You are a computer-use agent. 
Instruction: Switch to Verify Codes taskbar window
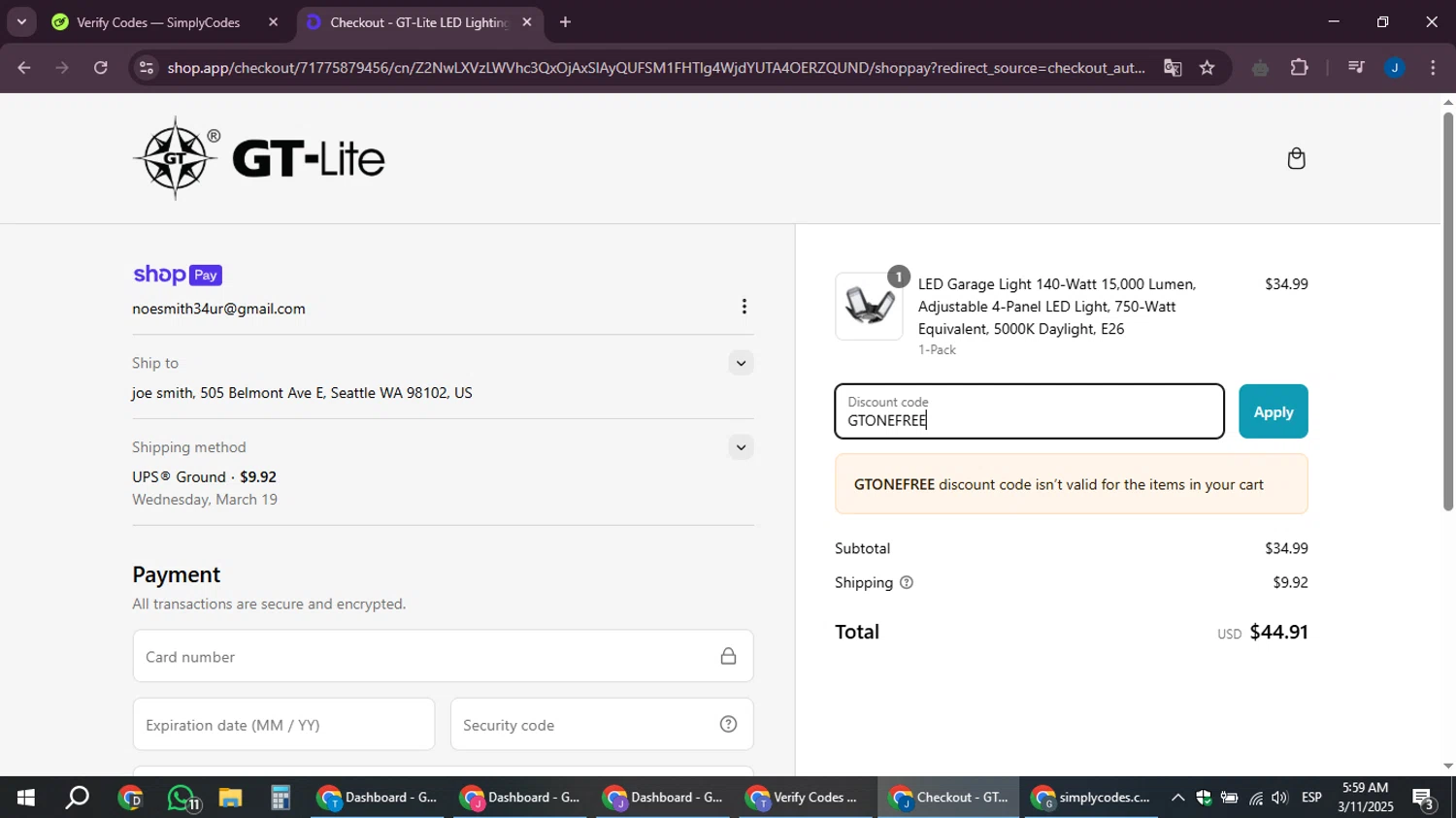click(x=805, y=798)
